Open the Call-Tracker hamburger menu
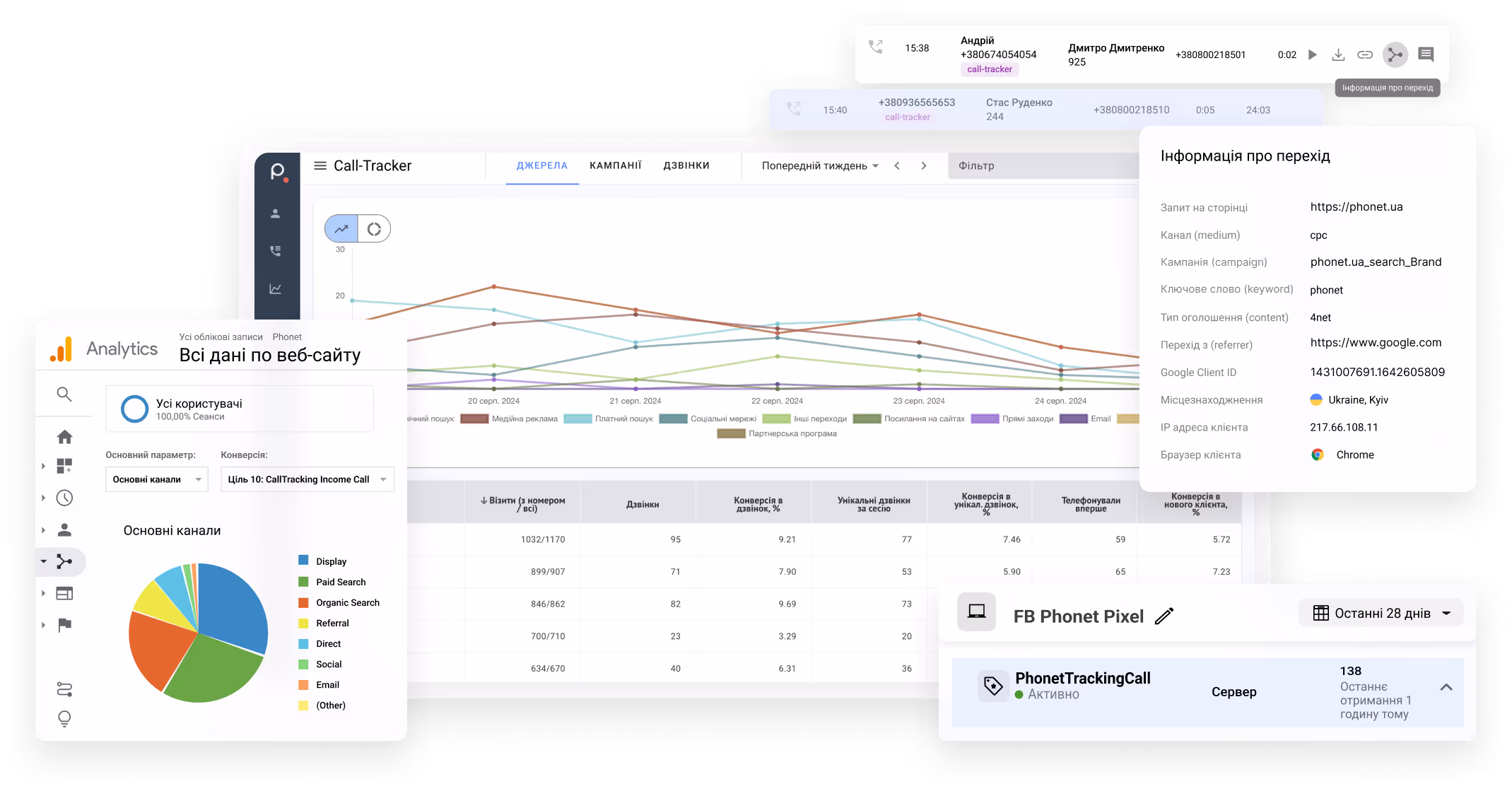The height and width of the screenshot is (791, 1512). (320, 165)
